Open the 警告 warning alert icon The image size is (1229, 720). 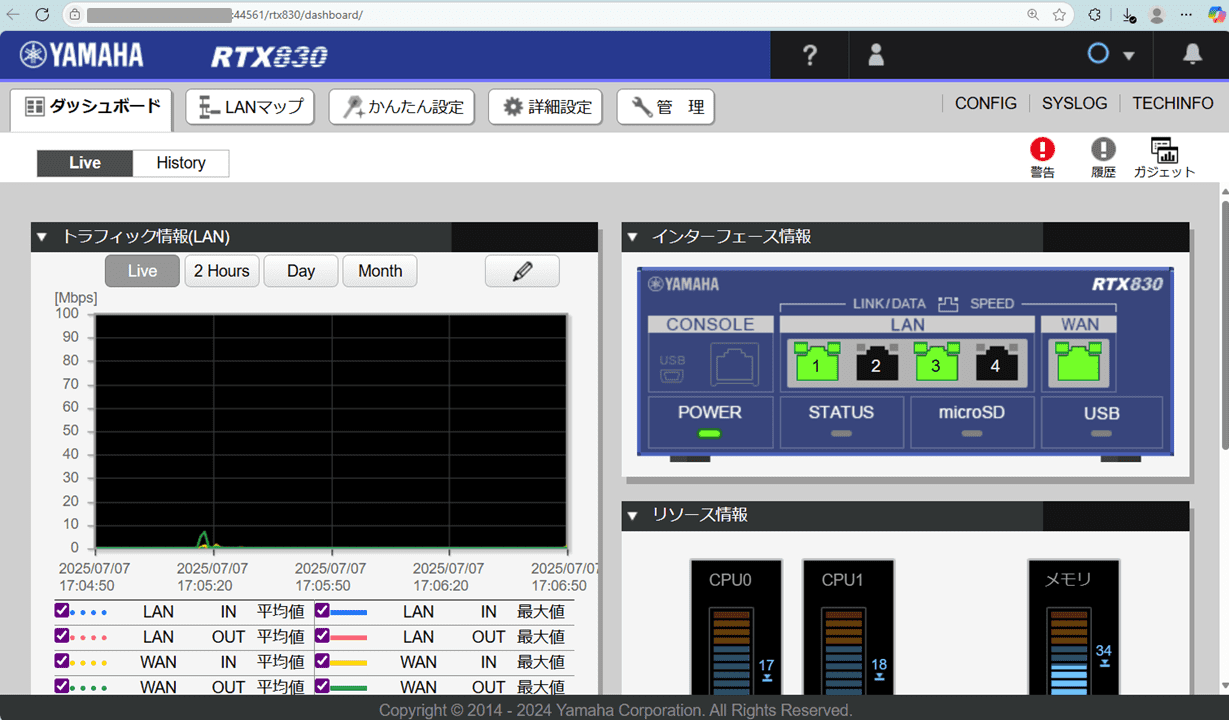coord(1042,157)
